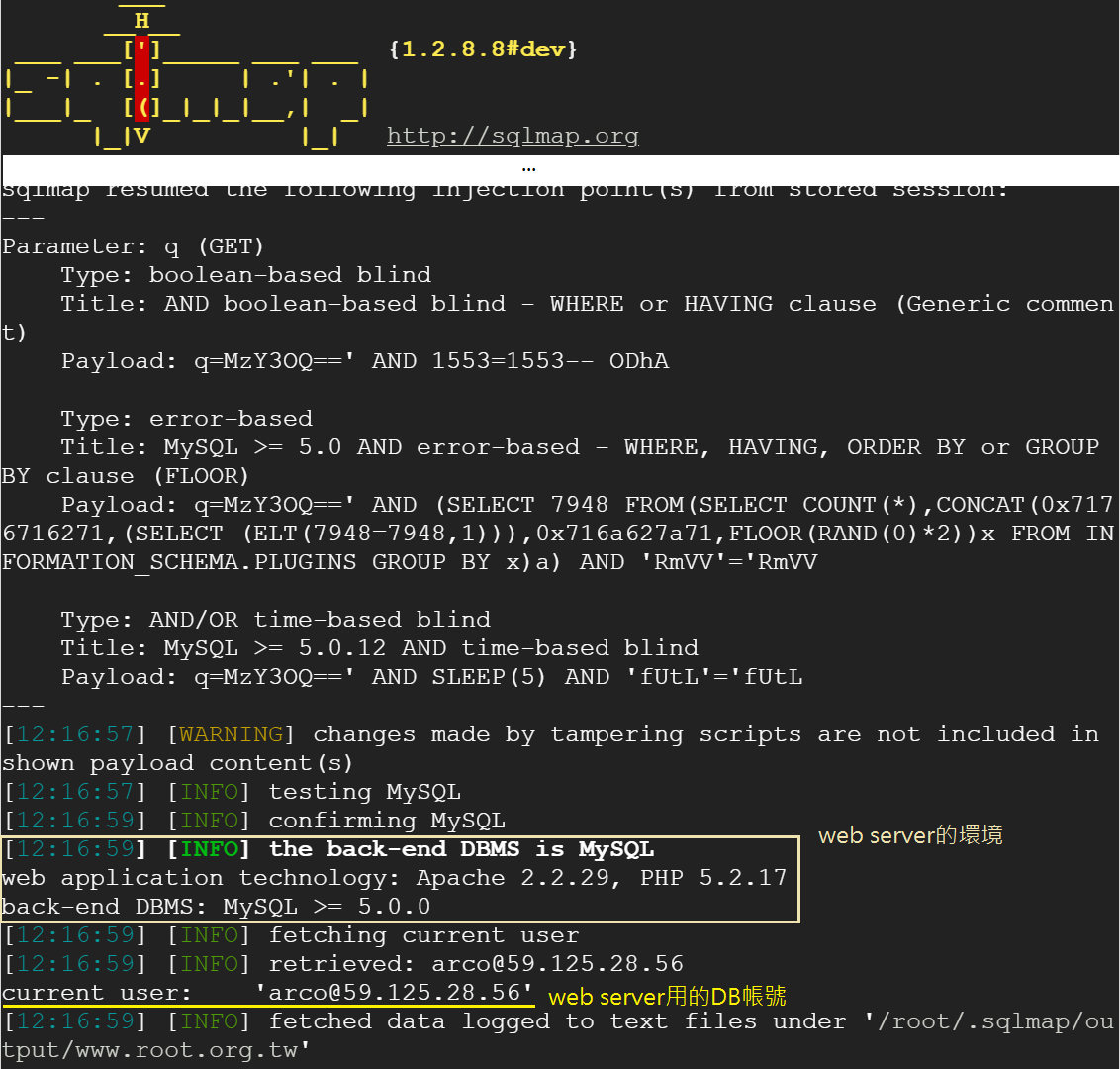
Task: Click 'Type: AND/OR time-based blind' line
Action: (276, 619)
